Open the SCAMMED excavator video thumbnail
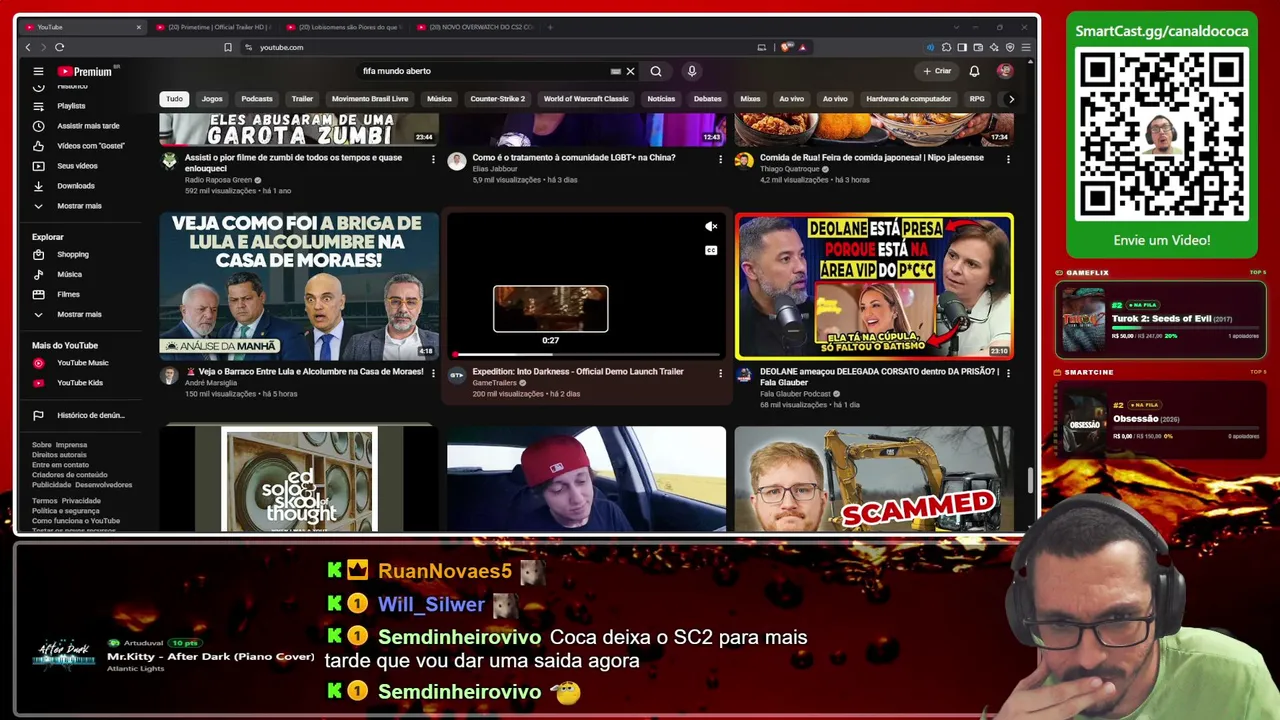The height and width of the screenshot is (720, 1280). [874, 479]
